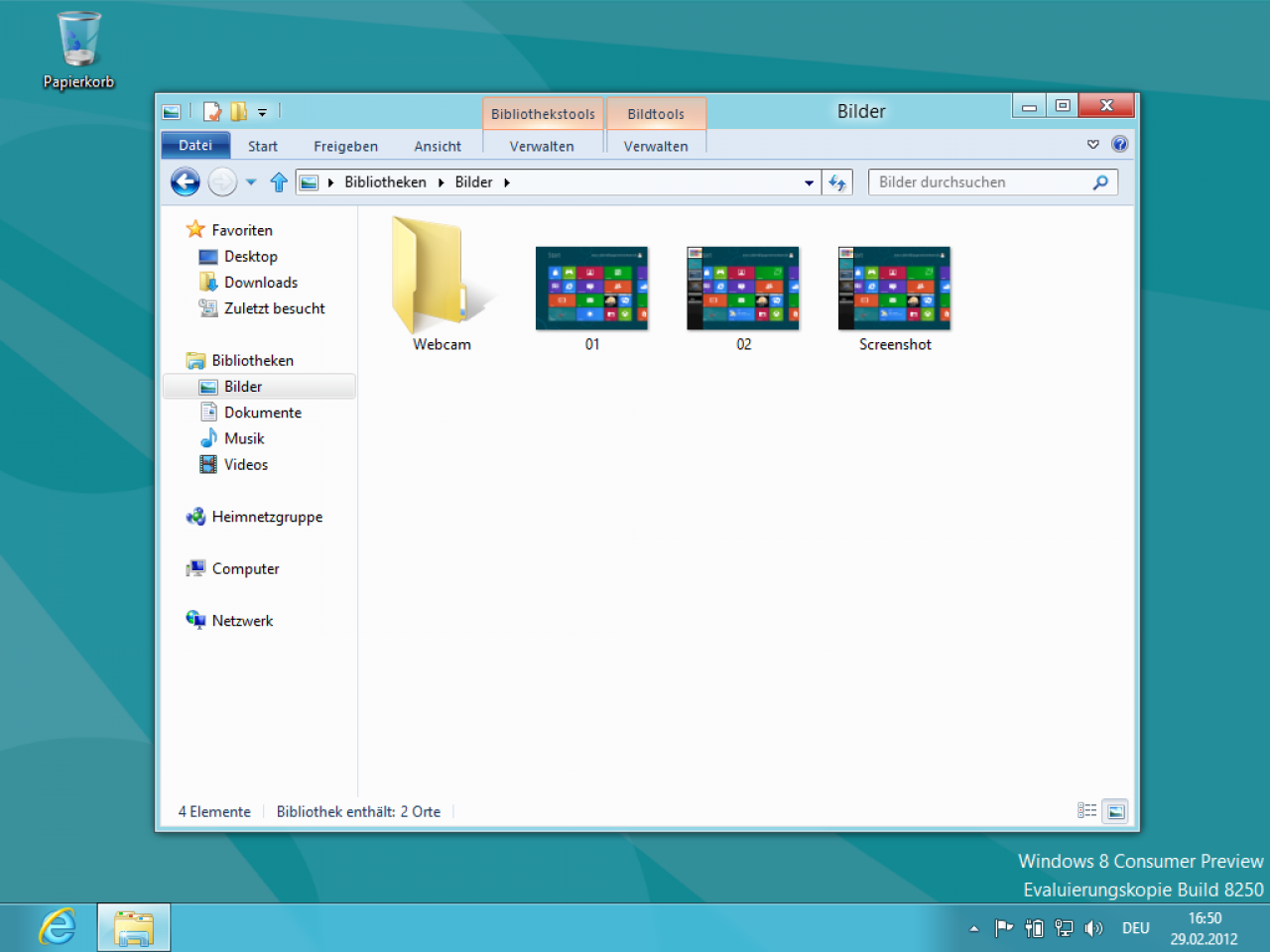Click the Properties icon in quick access toolbar
The width and height of the screenshot is (1270, 952).
click(x=211, y=112)
